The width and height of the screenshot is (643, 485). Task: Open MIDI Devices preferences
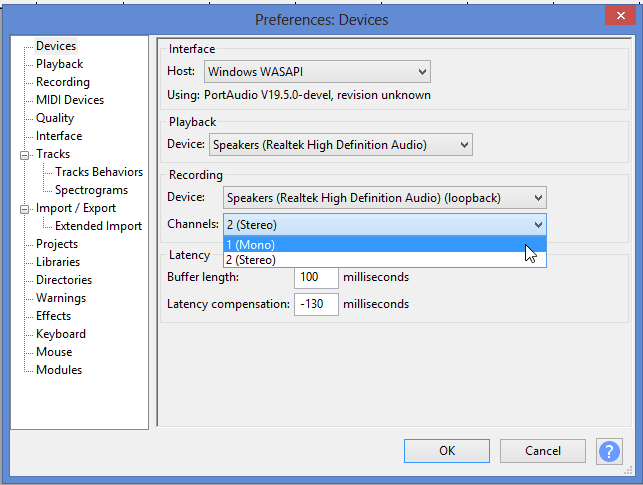(x=69, y=100)
